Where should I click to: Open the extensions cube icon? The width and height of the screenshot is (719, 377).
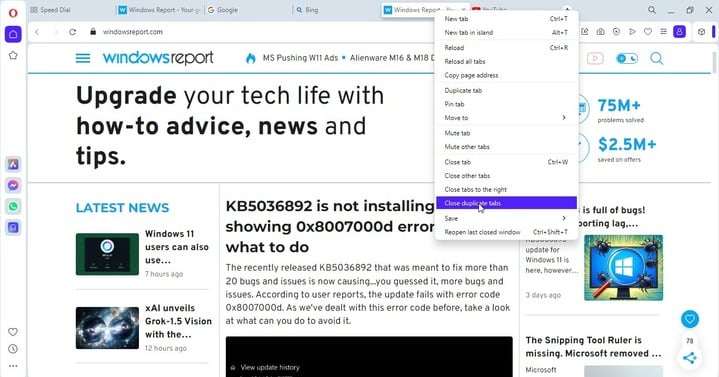[x=701, y=32]
